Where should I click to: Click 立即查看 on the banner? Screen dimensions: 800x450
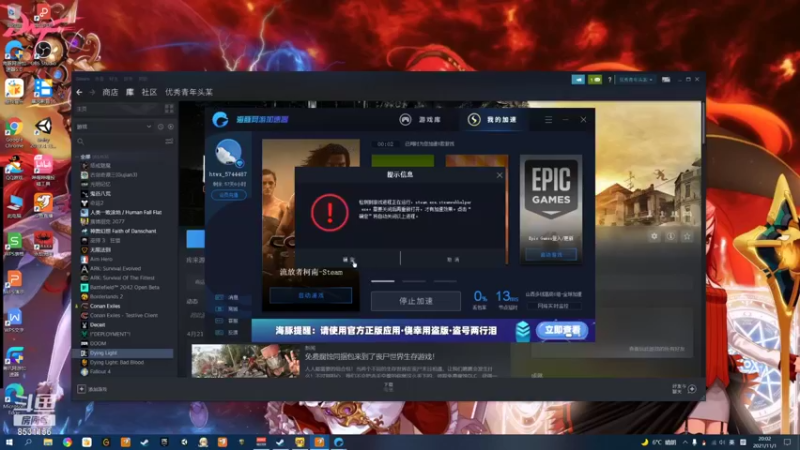point(562,331)
